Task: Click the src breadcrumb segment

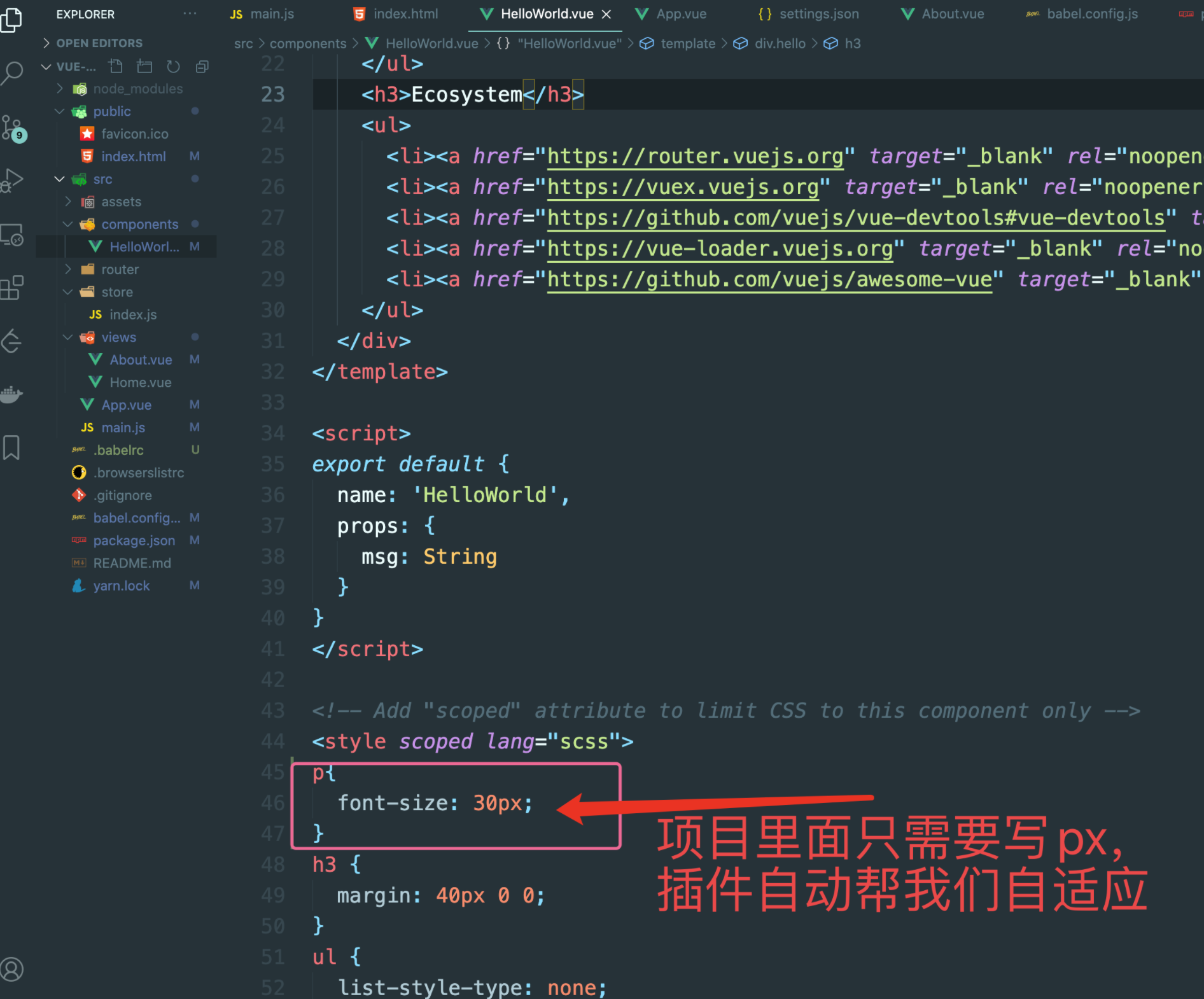Action: [x=243, y=43]
